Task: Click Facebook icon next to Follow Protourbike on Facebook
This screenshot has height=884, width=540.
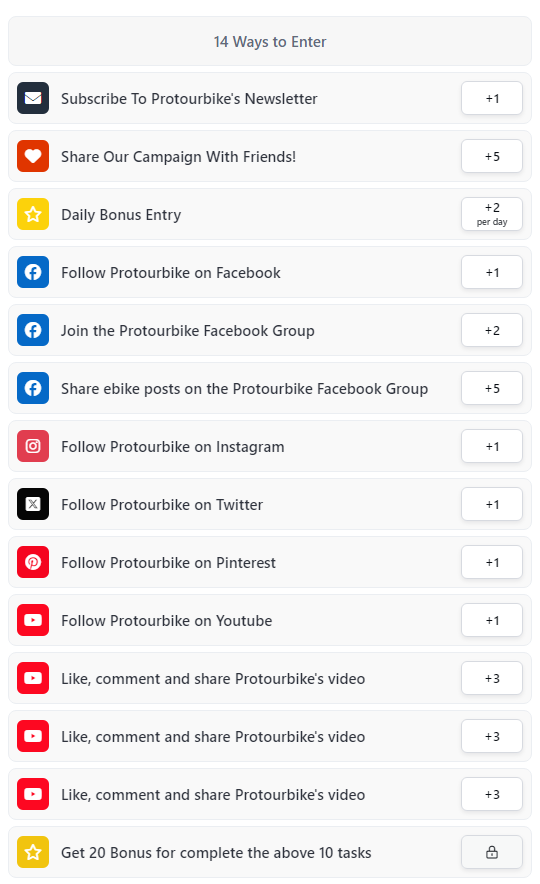Action: click(33, 272)
